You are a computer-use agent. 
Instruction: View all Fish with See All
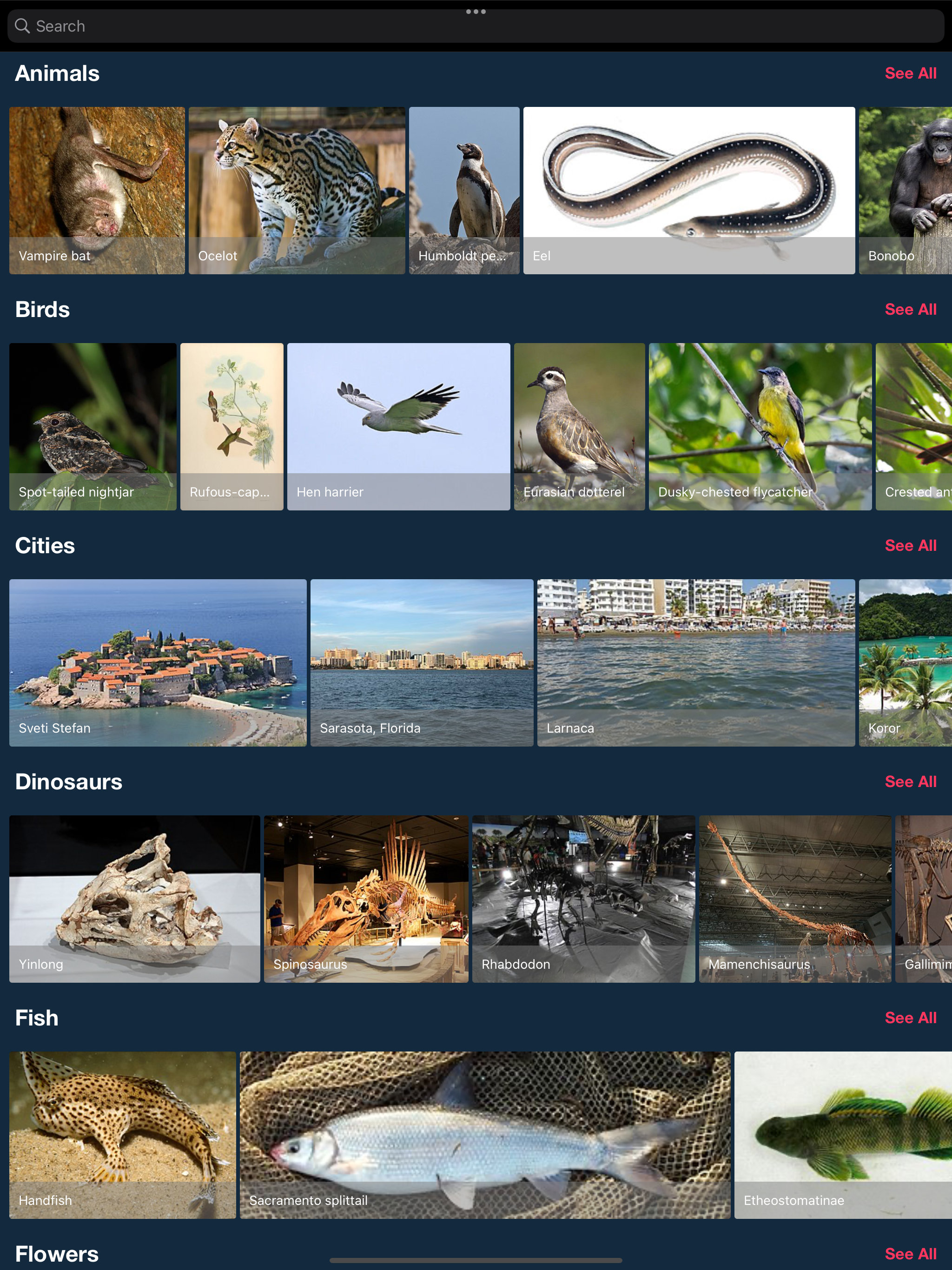[910, 1018]
